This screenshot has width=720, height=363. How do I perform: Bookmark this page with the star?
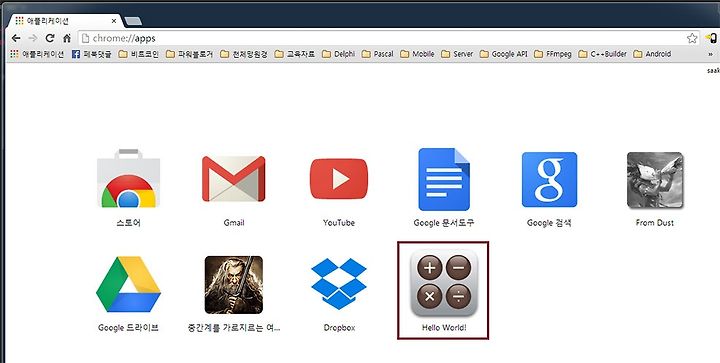692,38
